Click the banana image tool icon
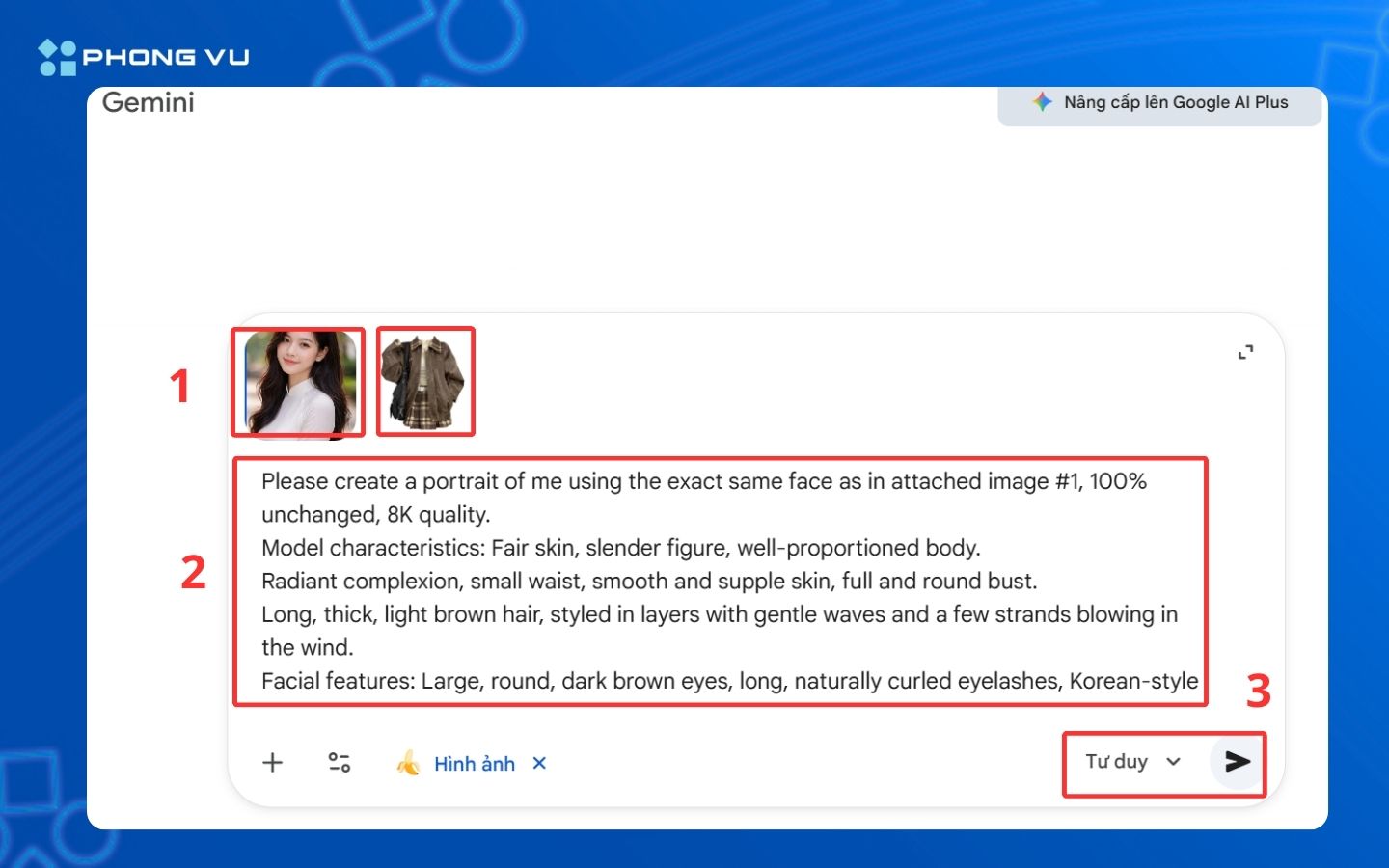The width and height of the screenshot is (1389, 868). 408,763
